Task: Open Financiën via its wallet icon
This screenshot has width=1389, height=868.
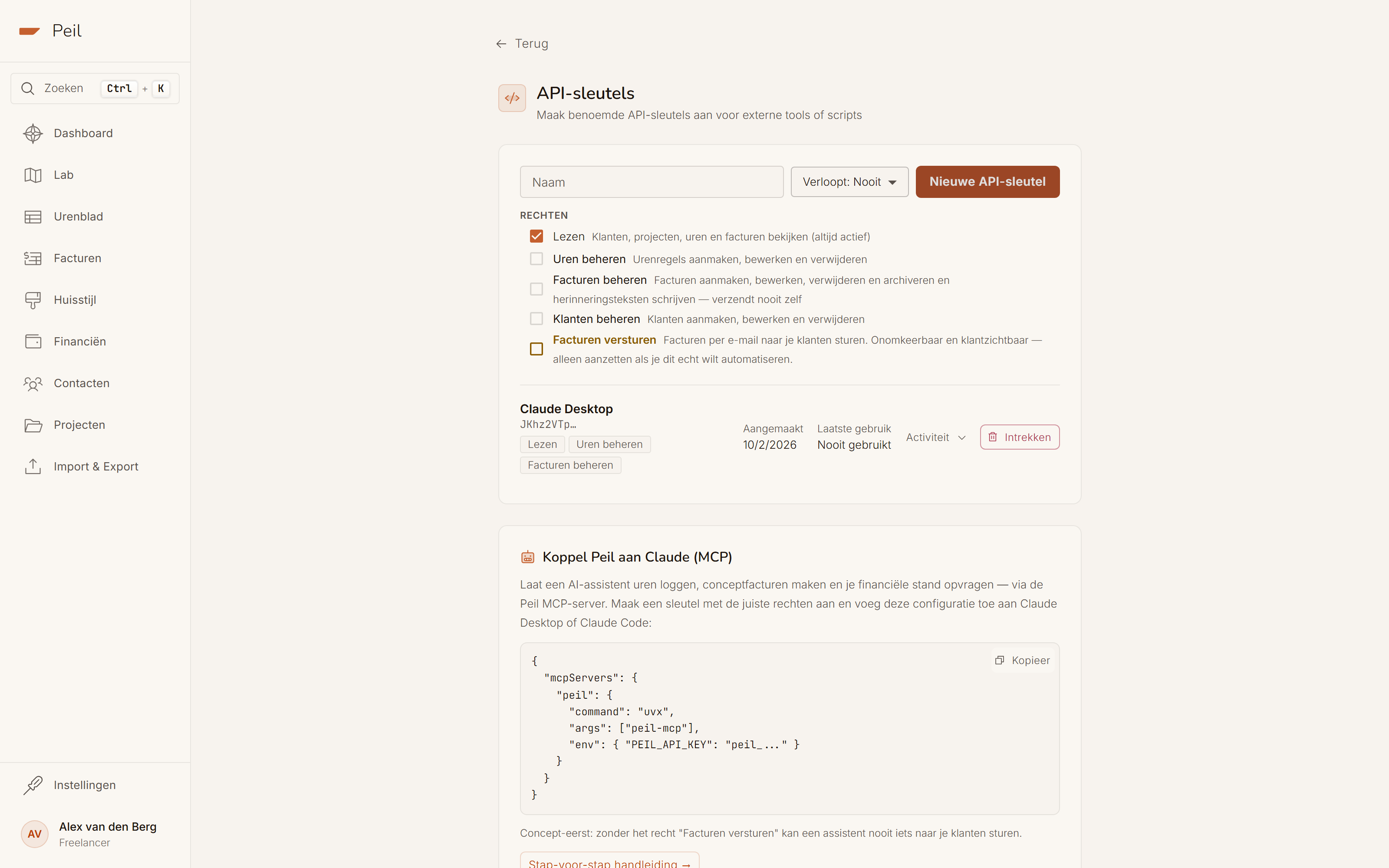Action: click(33, 342)
